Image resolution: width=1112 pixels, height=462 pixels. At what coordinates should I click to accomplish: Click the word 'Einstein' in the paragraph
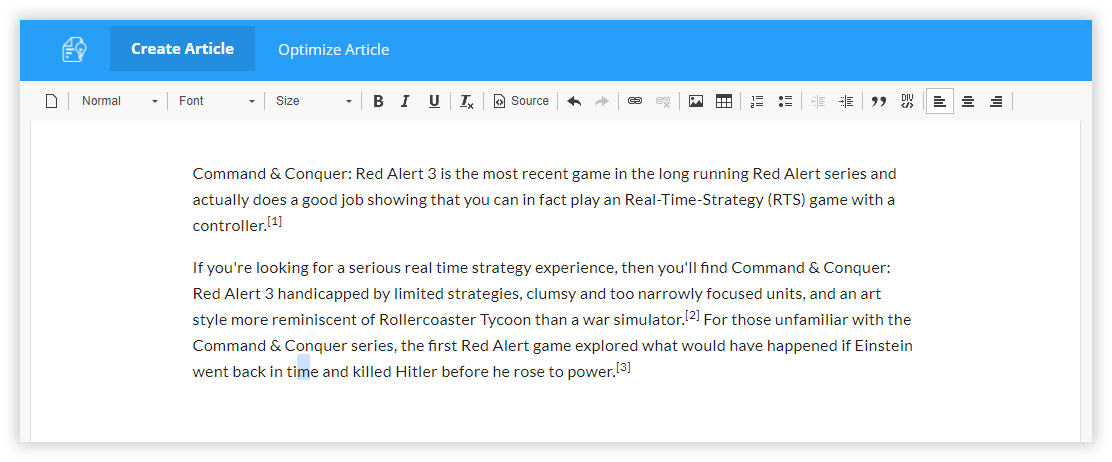pyautogui.click(x=883, y=346)
